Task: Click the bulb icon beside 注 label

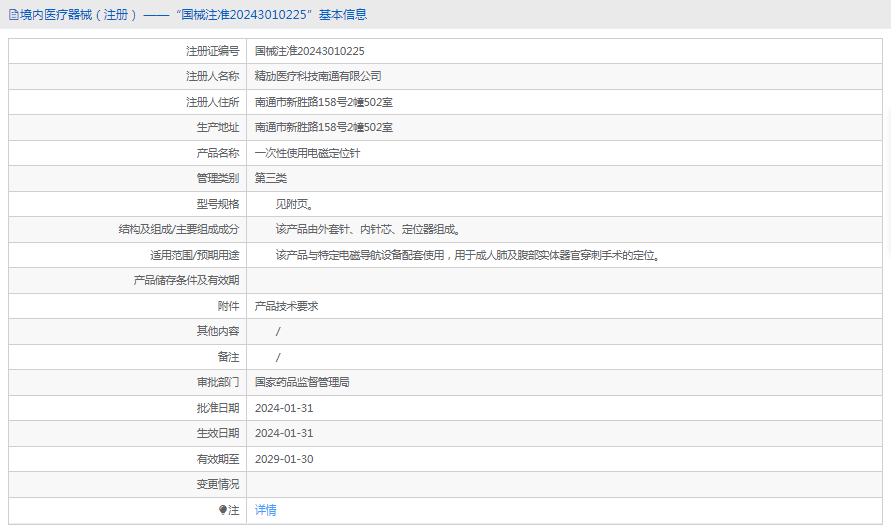Action: 223,510
